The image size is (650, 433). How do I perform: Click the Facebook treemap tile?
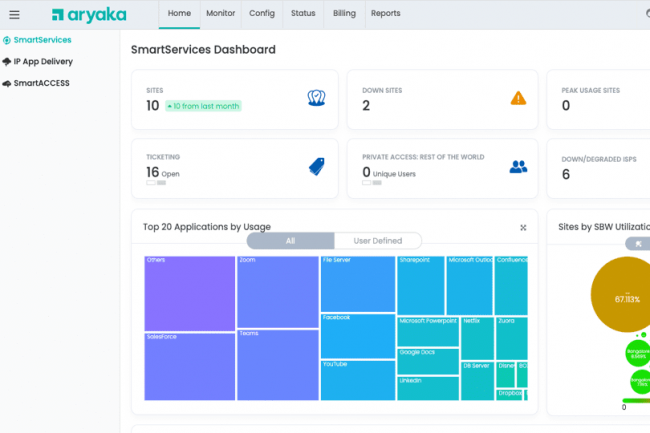(358, 336)
